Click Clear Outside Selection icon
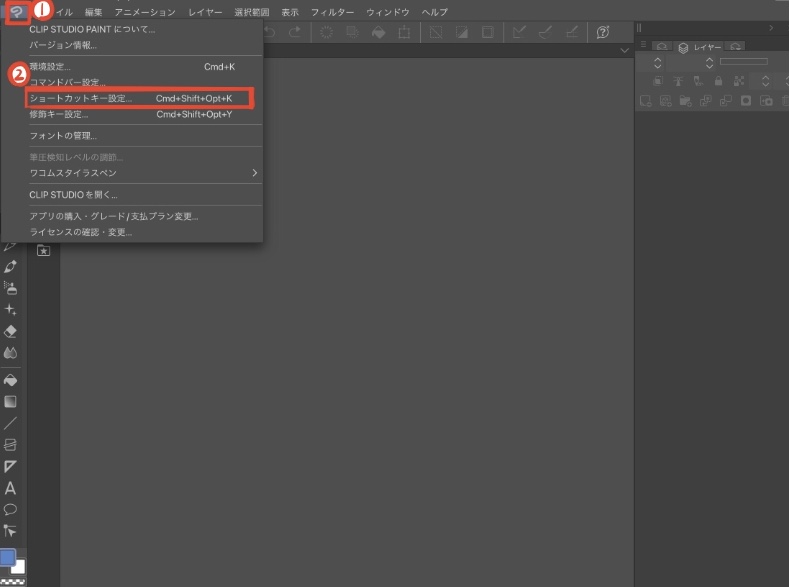This screenshot has height=587, width=789. click(x=353, y=33)
